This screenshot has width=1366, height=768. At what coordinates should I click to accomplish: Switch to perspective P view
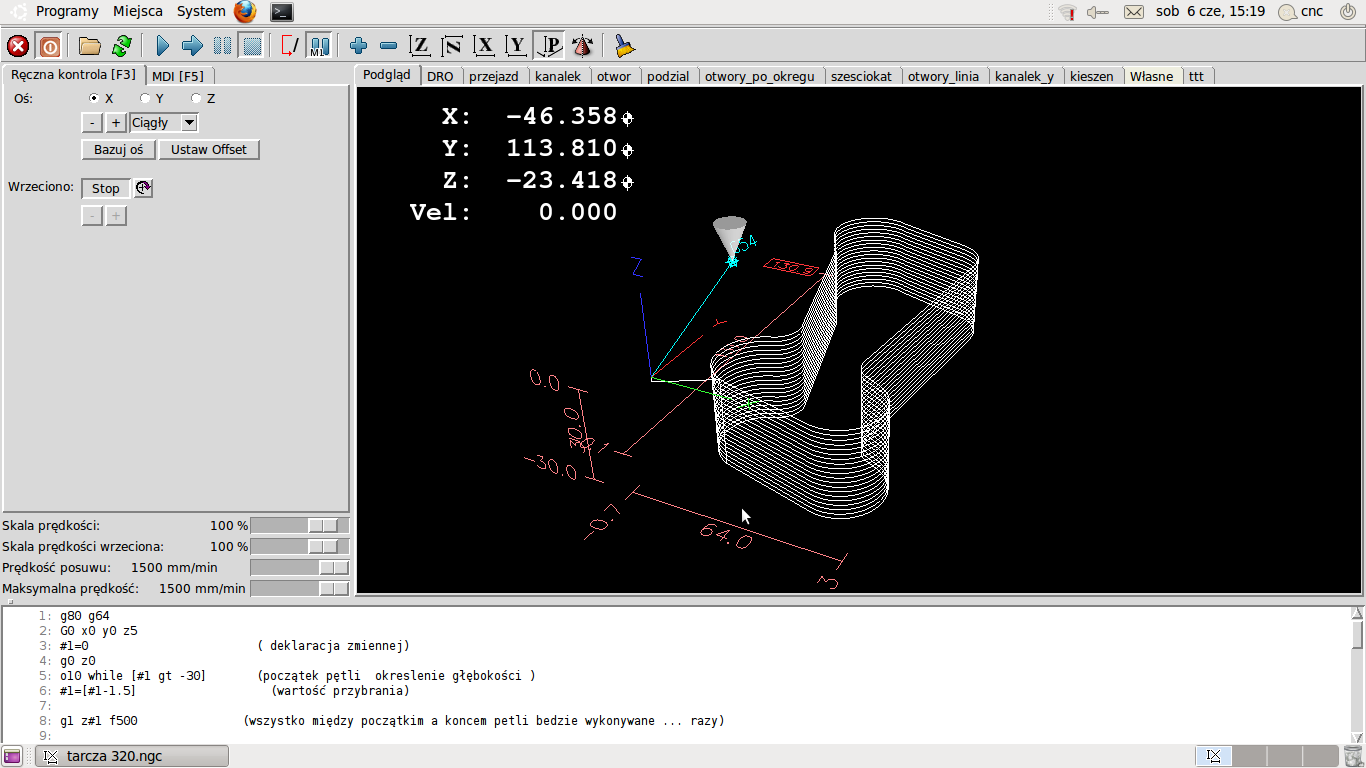coord(550,46)
